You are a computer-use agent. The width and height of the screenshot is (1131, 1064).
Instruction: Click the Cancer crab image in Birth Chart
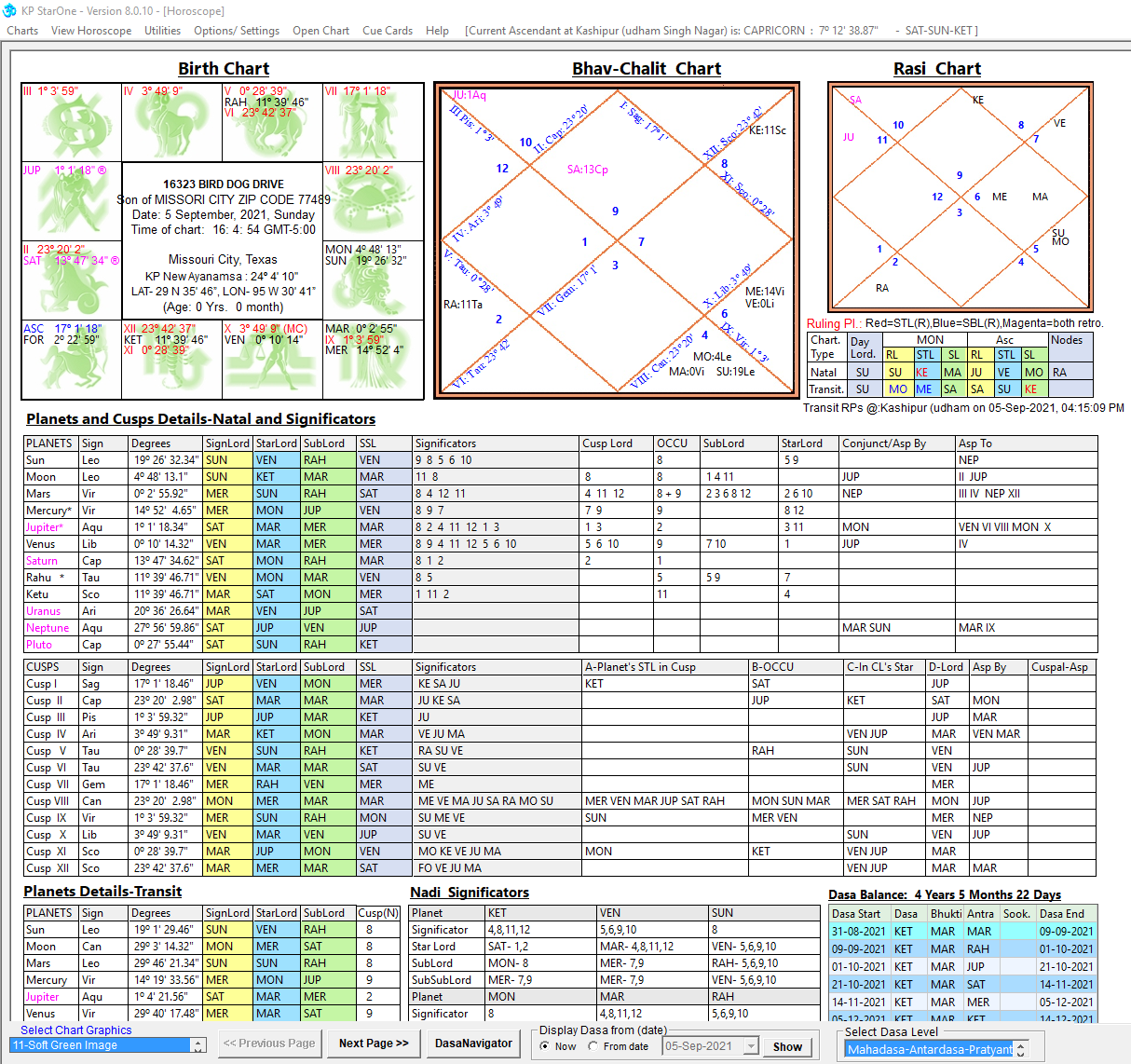coord(373,202)
